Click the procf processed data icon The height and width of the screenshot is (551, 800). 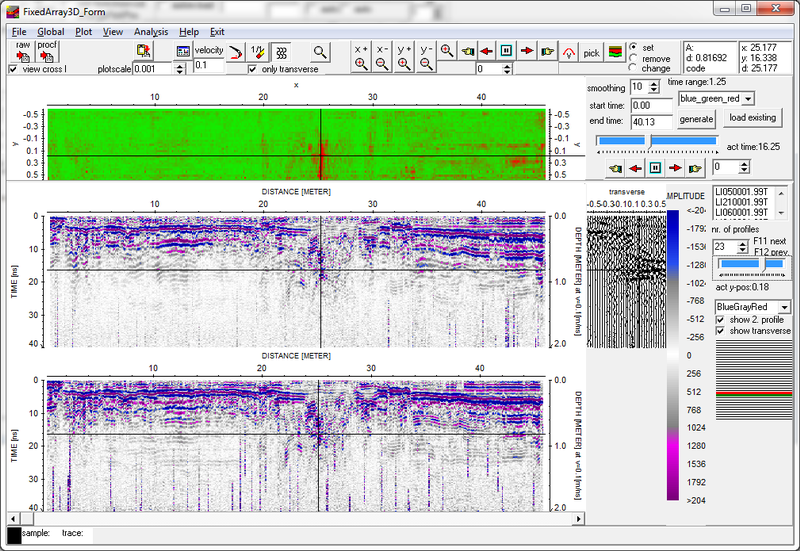[x=47, y=50]
